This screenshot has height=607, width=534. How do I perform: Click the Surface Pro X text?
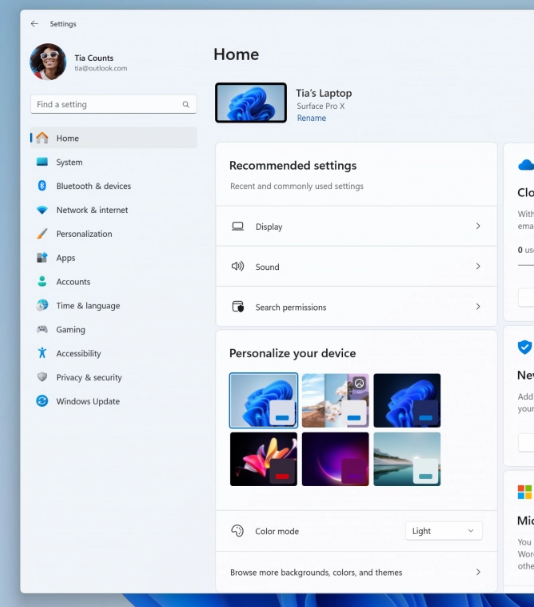321,106
